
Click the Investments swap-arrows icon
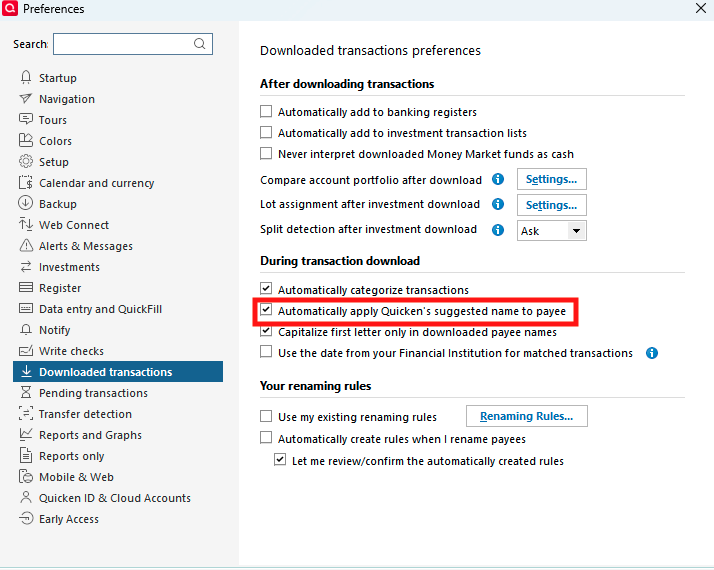coord(26,266)
